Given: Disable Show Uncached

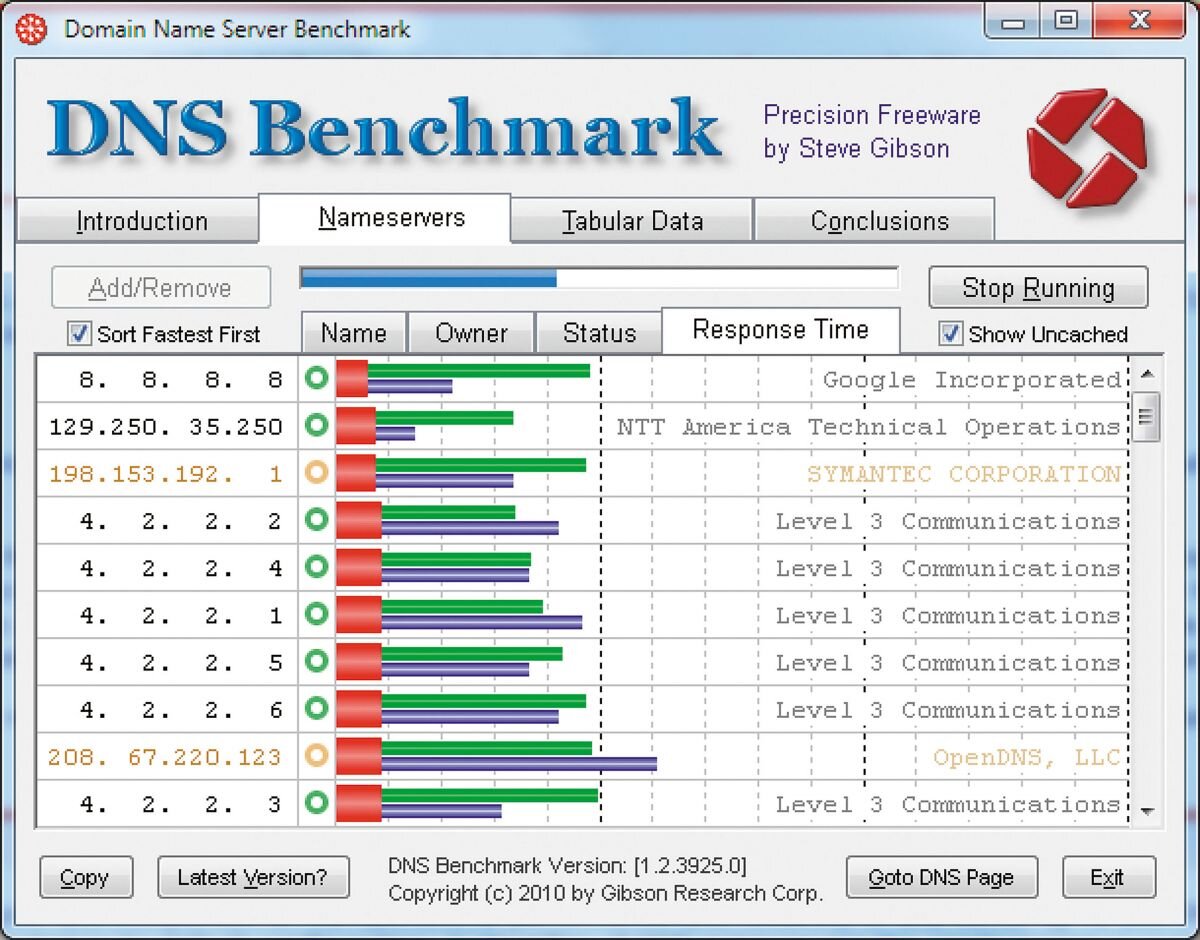Looking at the screenshot, I should pos(949,335).
